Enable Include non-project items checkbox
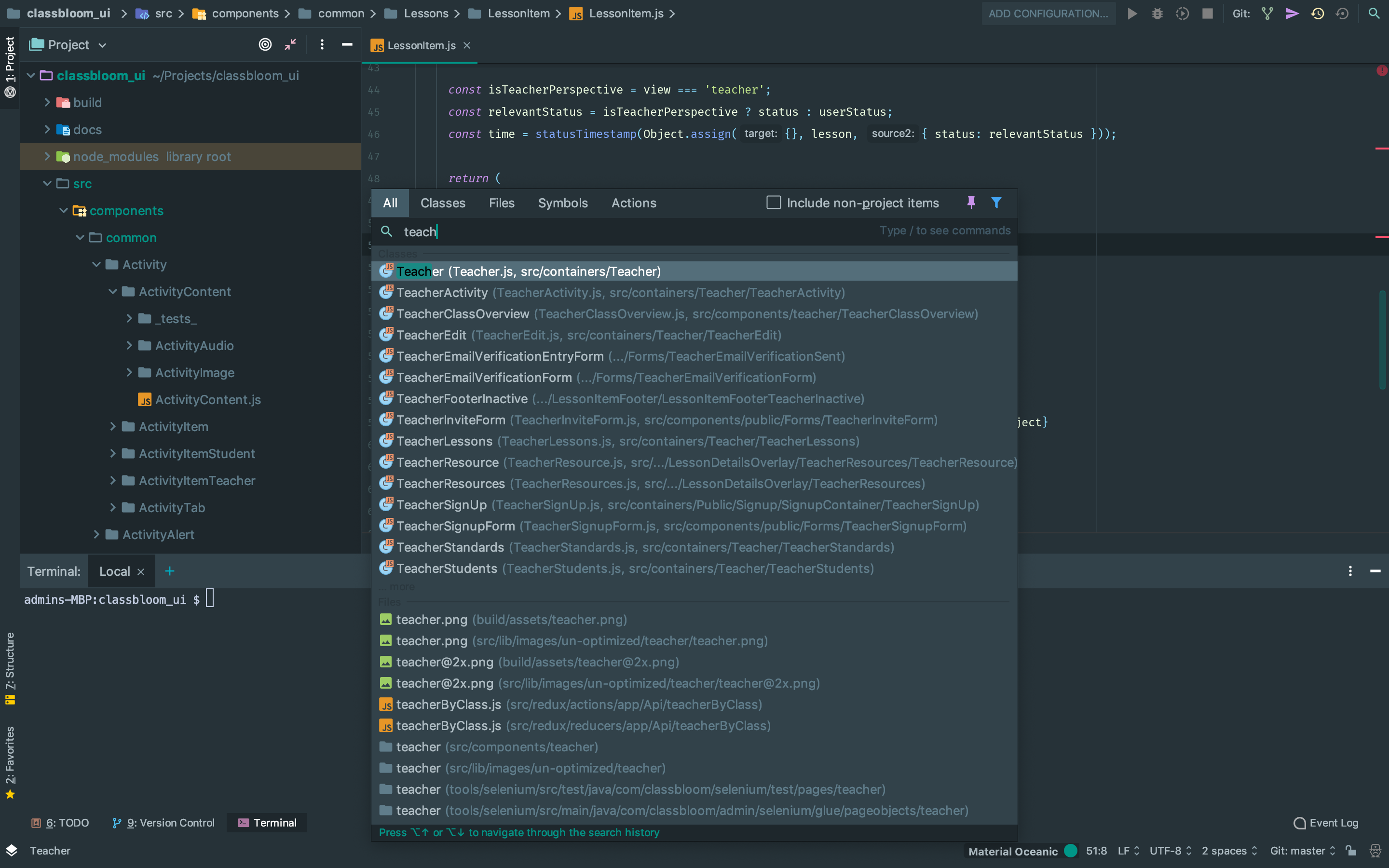The height and width of the screenshot is (868, 1389). [774, 203]
